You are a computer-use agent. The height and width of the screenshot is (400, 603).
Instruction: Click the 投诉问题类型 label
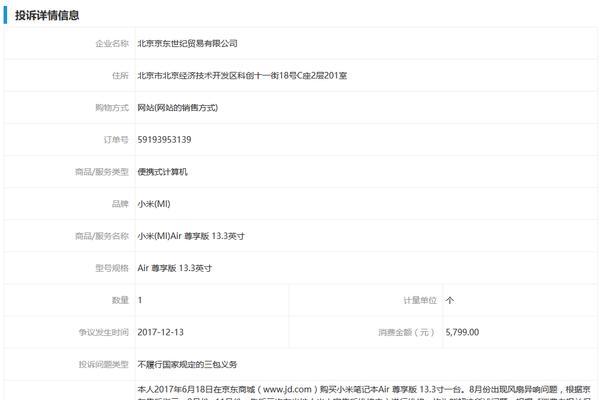click(104, 364)
